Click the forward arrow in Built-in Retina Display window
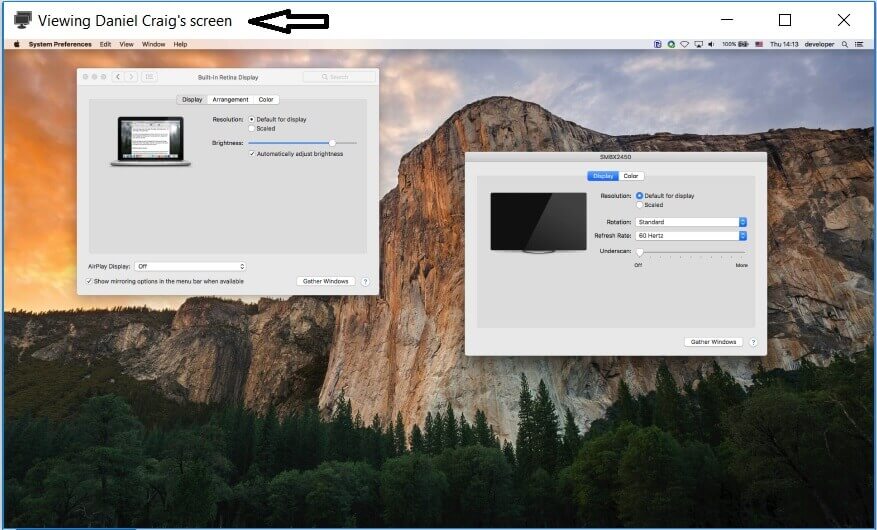The image size is (877, 530). pos(131,77)
